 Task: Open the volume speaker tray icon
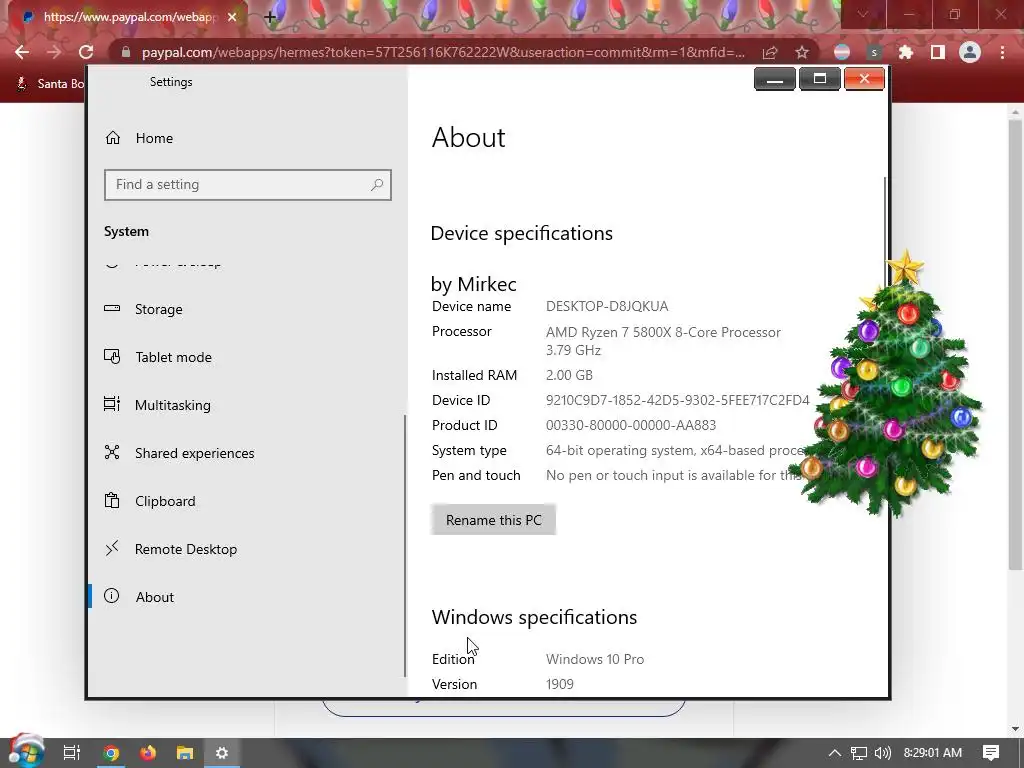882,753
